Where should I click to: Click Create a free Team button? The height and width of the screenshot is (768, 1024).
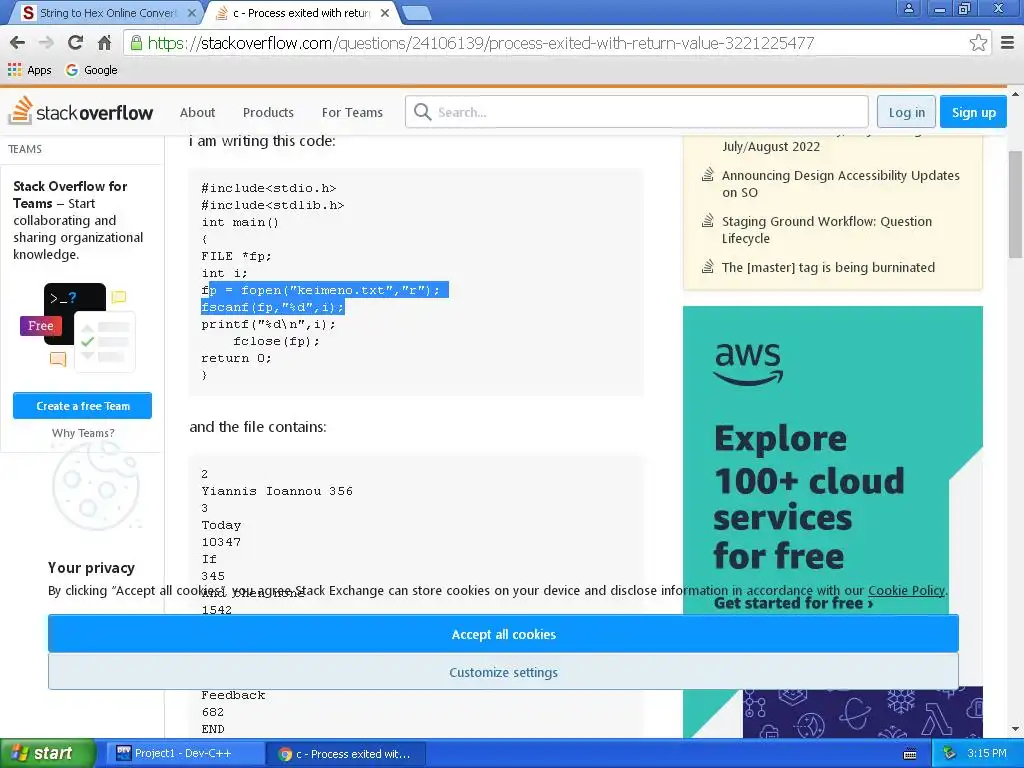coord(82,406)
